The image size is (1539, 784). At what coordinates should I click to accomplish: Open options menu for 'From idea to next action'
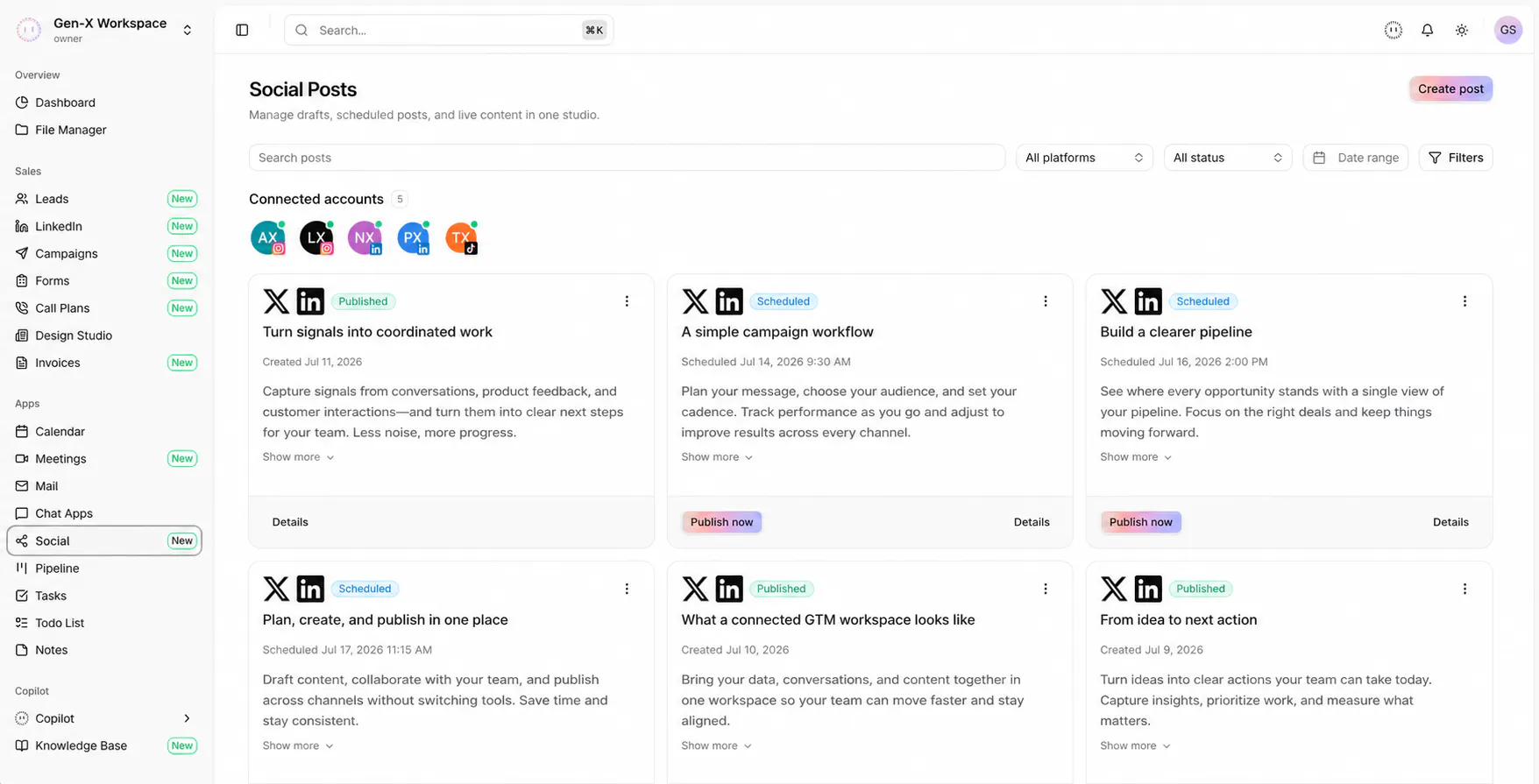click(1464, 589)
